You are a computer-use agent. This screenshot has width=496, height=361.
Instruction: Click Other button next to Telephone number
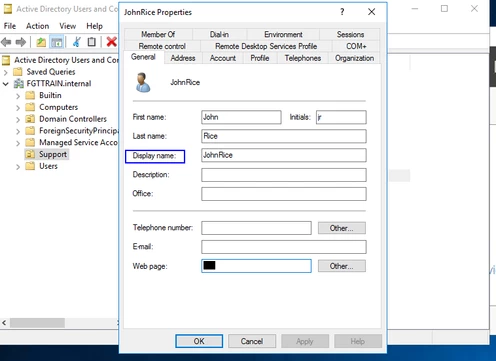tap(342, 228)
